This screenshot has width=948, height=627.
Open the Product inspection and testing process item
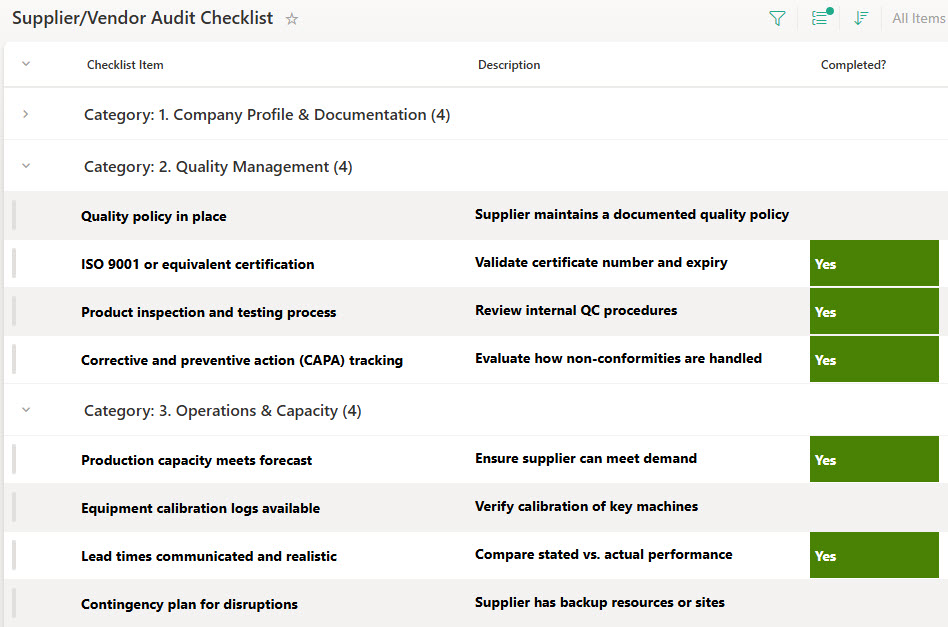(x=208, y=312)
